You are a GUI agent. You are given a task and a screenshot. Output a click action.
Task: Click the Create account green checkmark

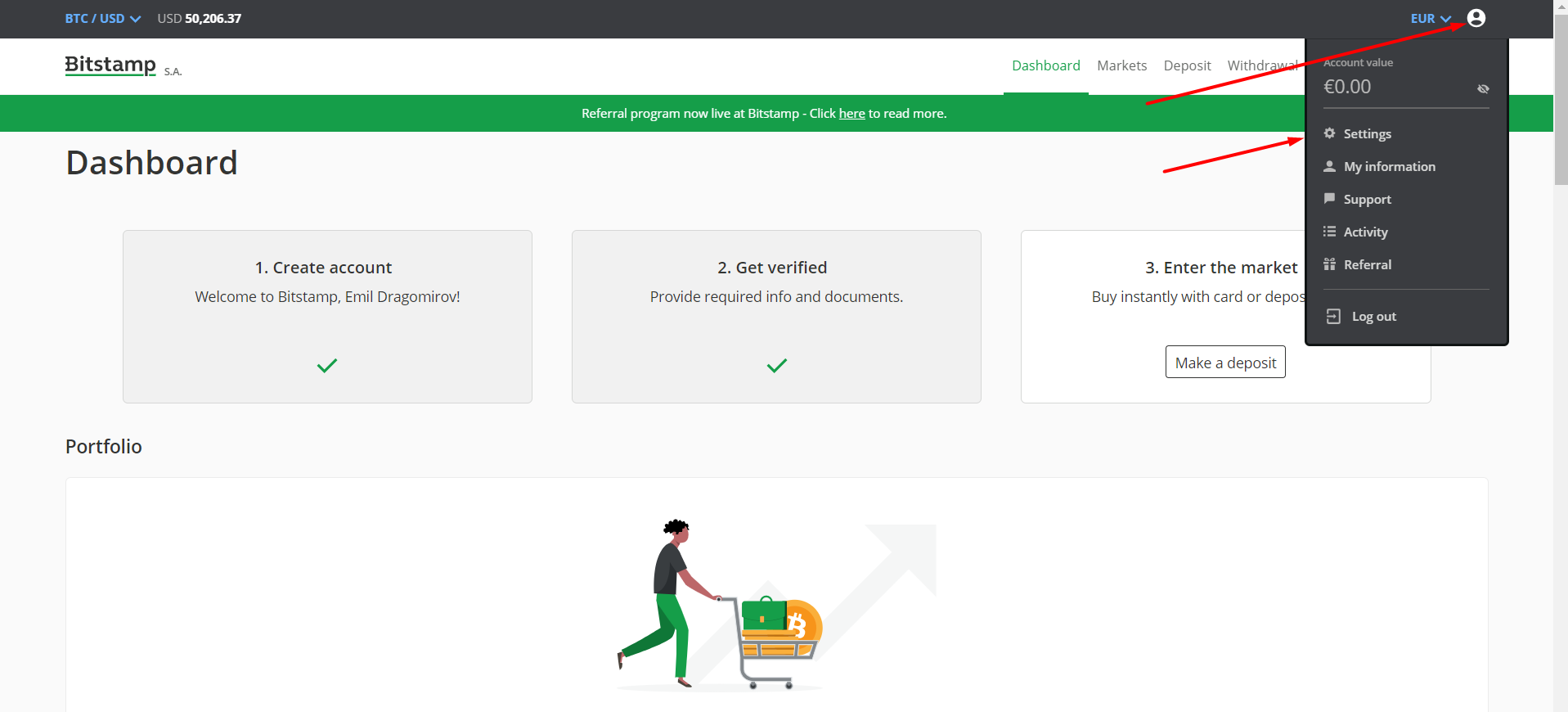(327, 366)
